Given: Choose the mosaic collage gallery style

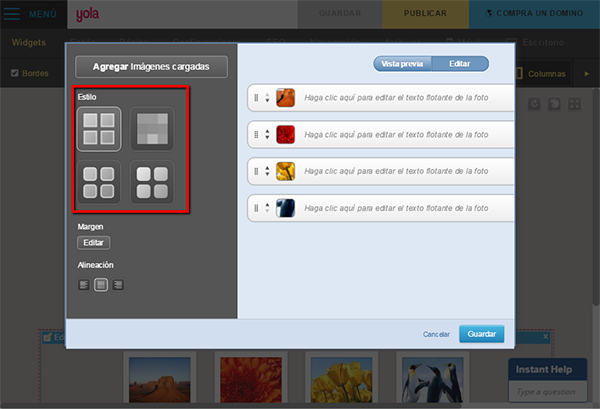Looking at the screenshot, I should click(152, 129).
